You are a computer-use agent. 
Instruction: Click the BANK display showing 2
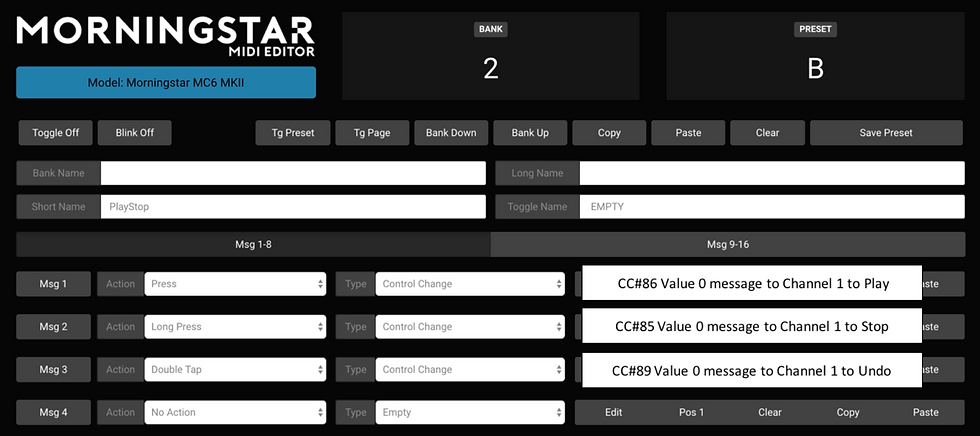pos(491,56)
